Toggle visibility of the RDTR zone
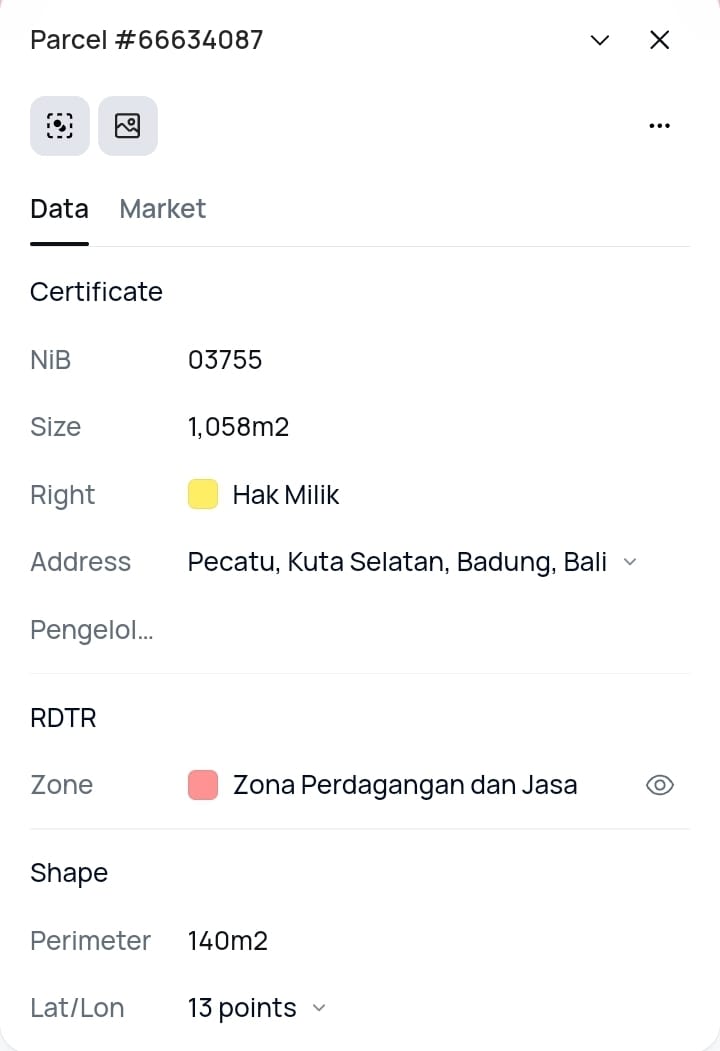The width and height of the screenshot is (720, 1051). (x=660, y=785)
